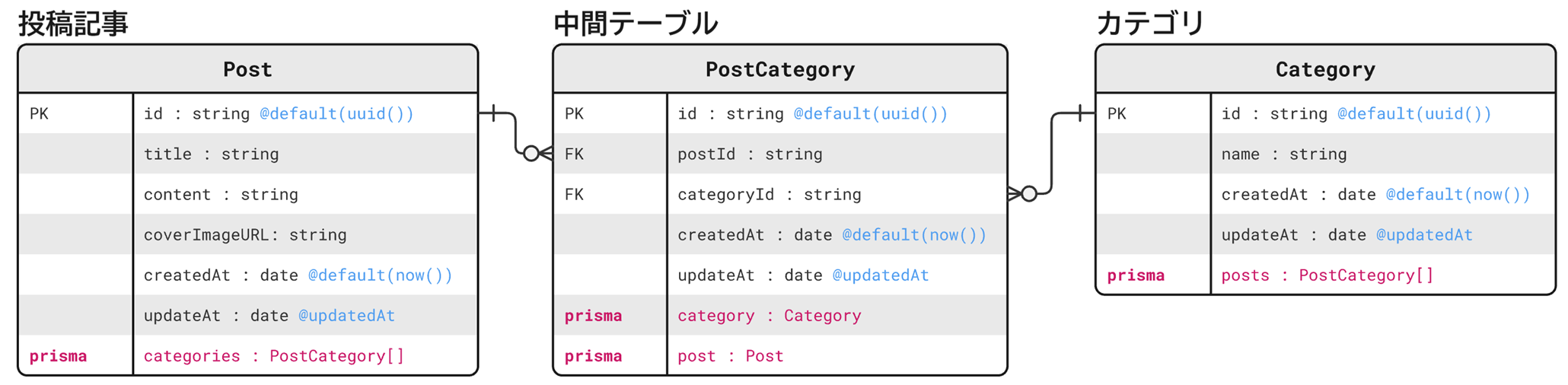Select the content : string field
Image resolution: width=1568 pixels, height=385 pixels.
(221, 195)
